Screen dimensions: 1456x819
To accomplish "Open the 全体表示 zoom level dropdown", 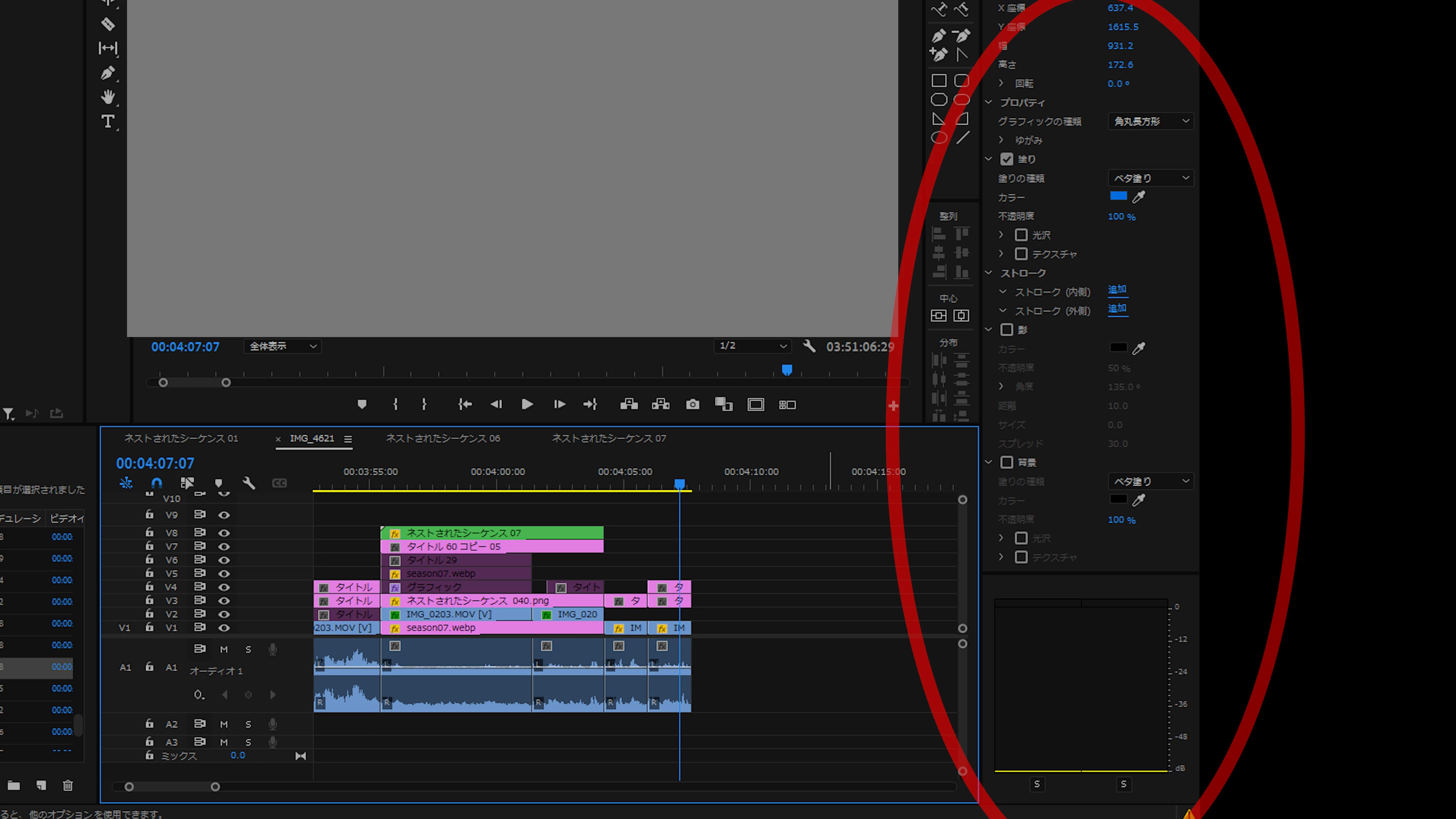I will pyautogui.click(x=282, y=346).
